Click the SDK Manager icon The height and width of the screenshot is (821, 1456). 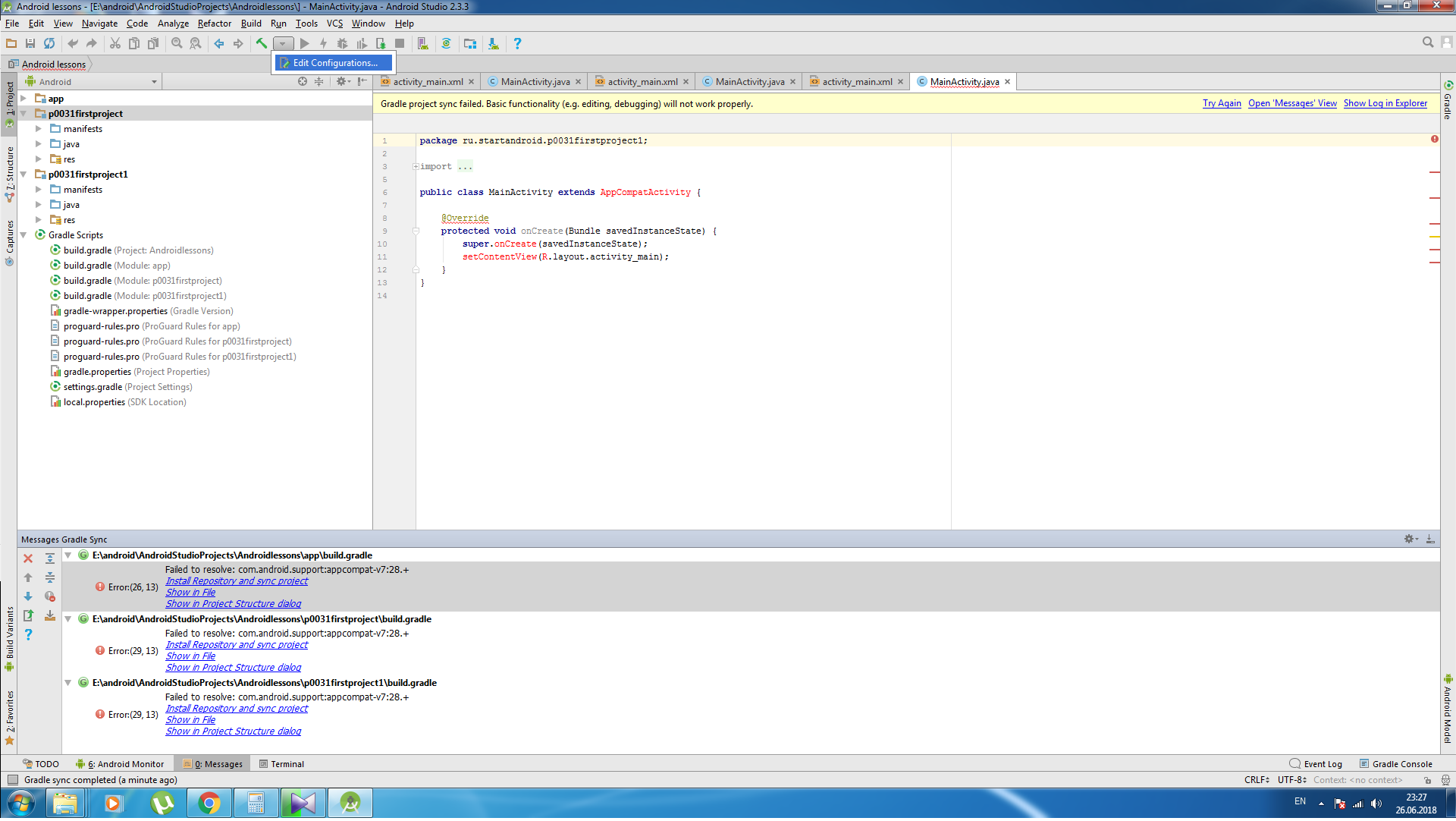click(494, 44)
